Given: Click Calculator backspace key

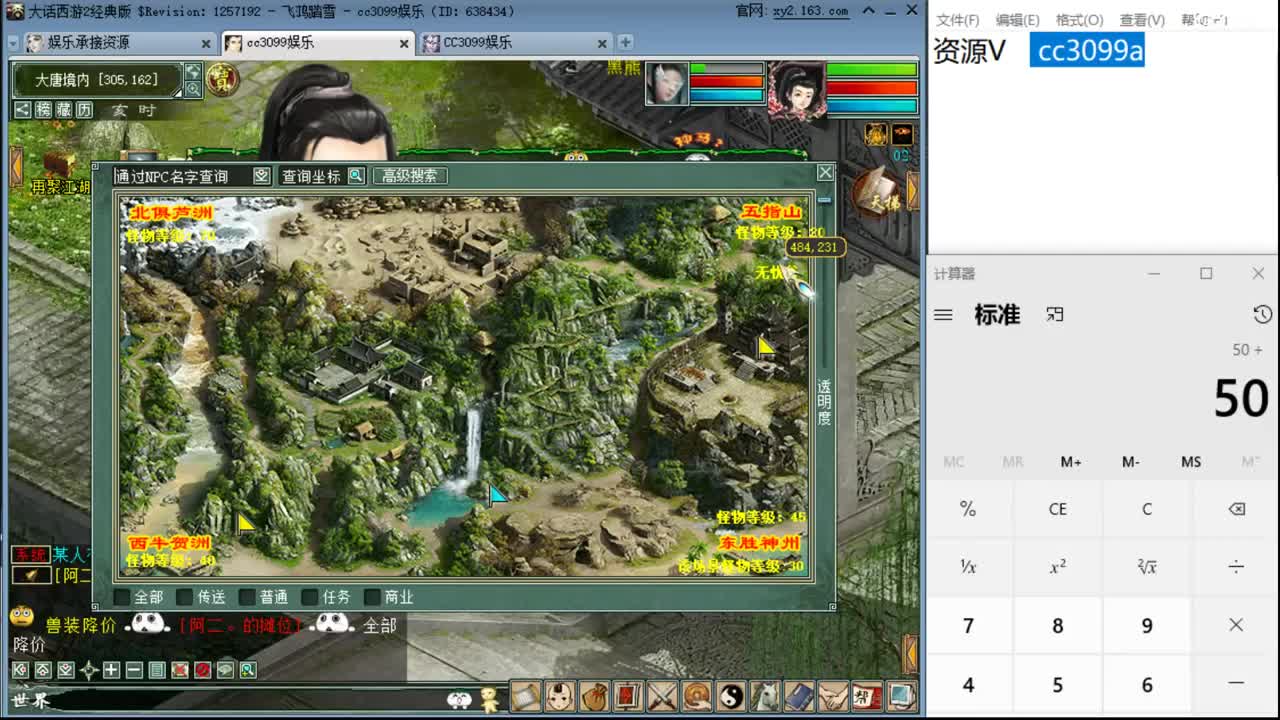Looking at the screenshot, I should (x=1236, y=509).
